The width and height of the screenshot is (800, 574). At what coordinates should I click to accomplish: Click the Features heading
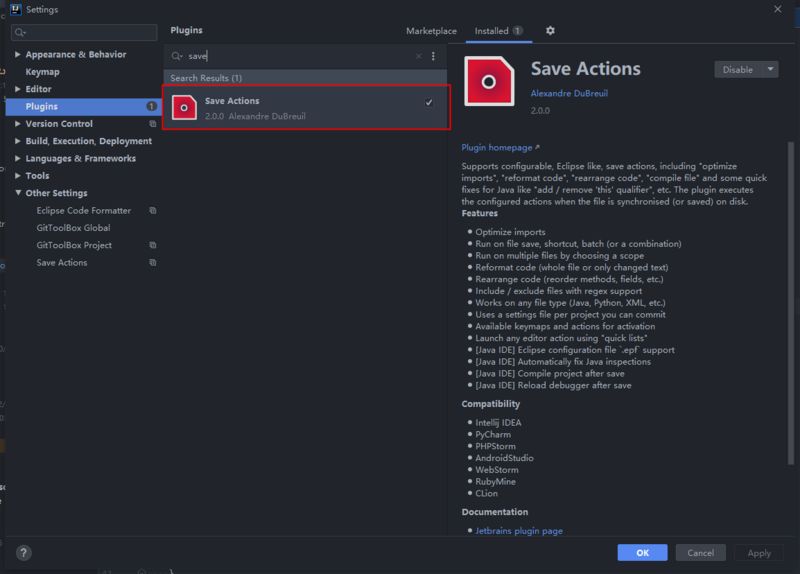point(479,213)
